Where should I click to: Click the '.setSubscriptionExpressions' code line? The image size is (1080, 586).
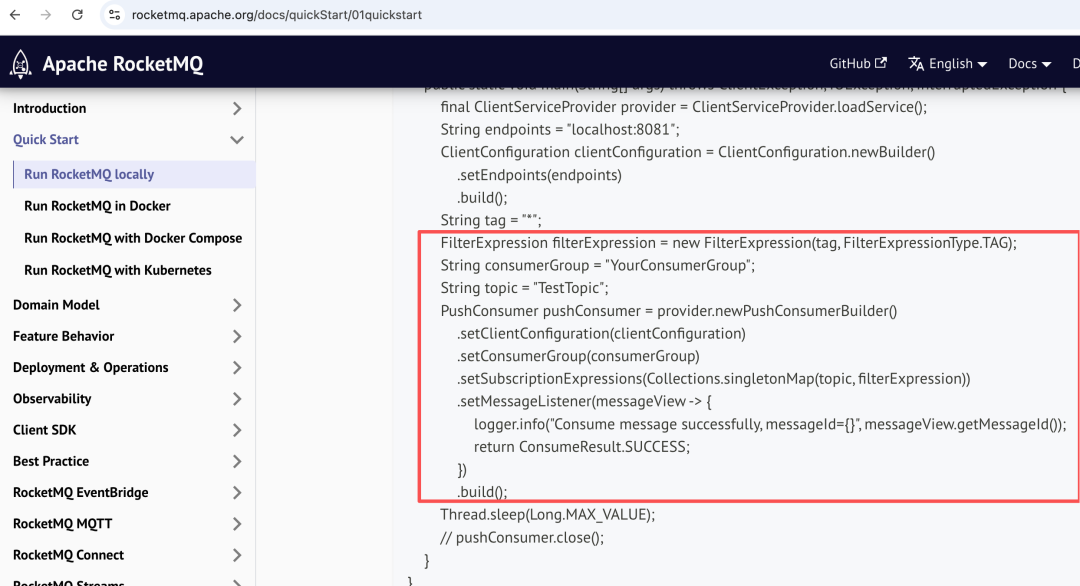point(714,379)
